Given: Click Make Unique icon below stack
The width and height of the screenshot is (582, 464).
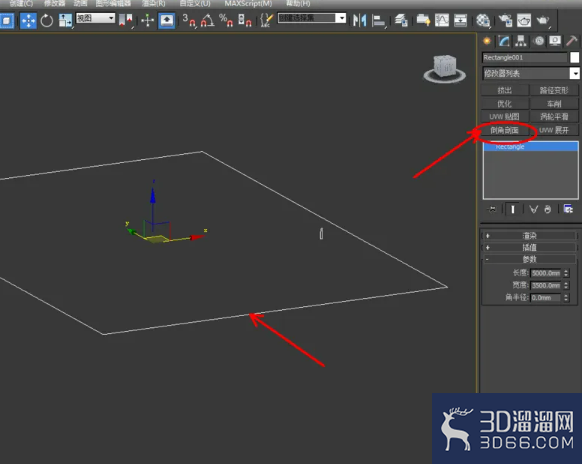Looking at the screenshot, I should [x=533, y=209].
